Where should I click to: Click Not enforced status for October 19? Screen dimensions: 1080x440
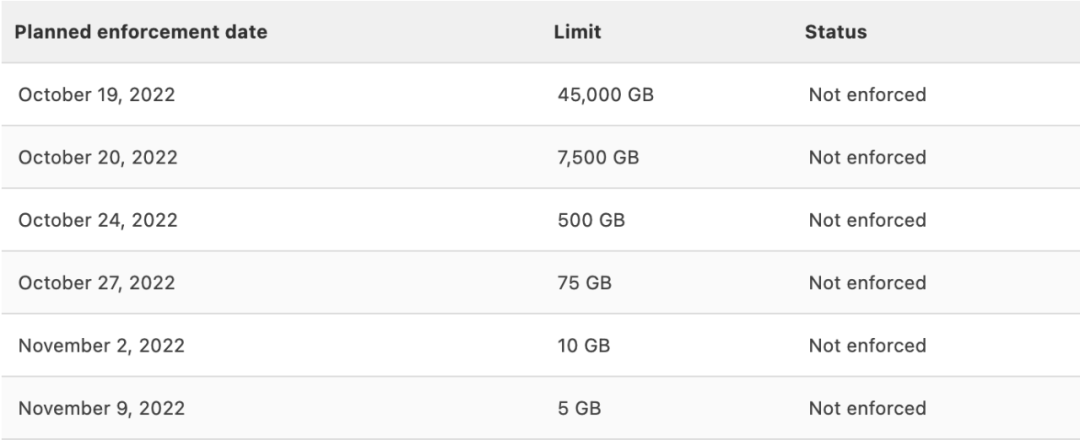[867, 95]
